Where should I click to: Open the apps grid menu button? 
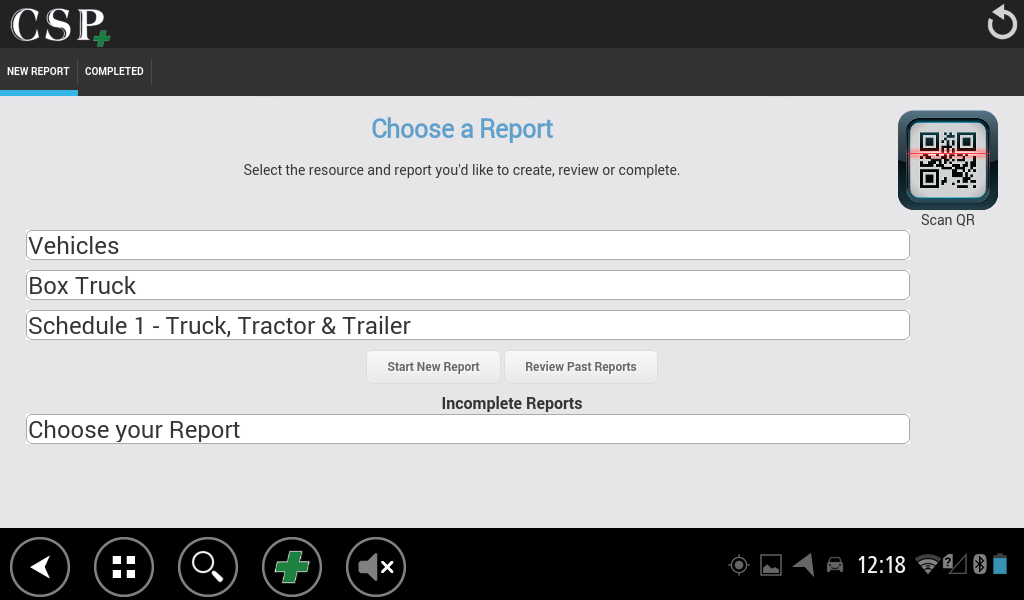pos(123,567)
